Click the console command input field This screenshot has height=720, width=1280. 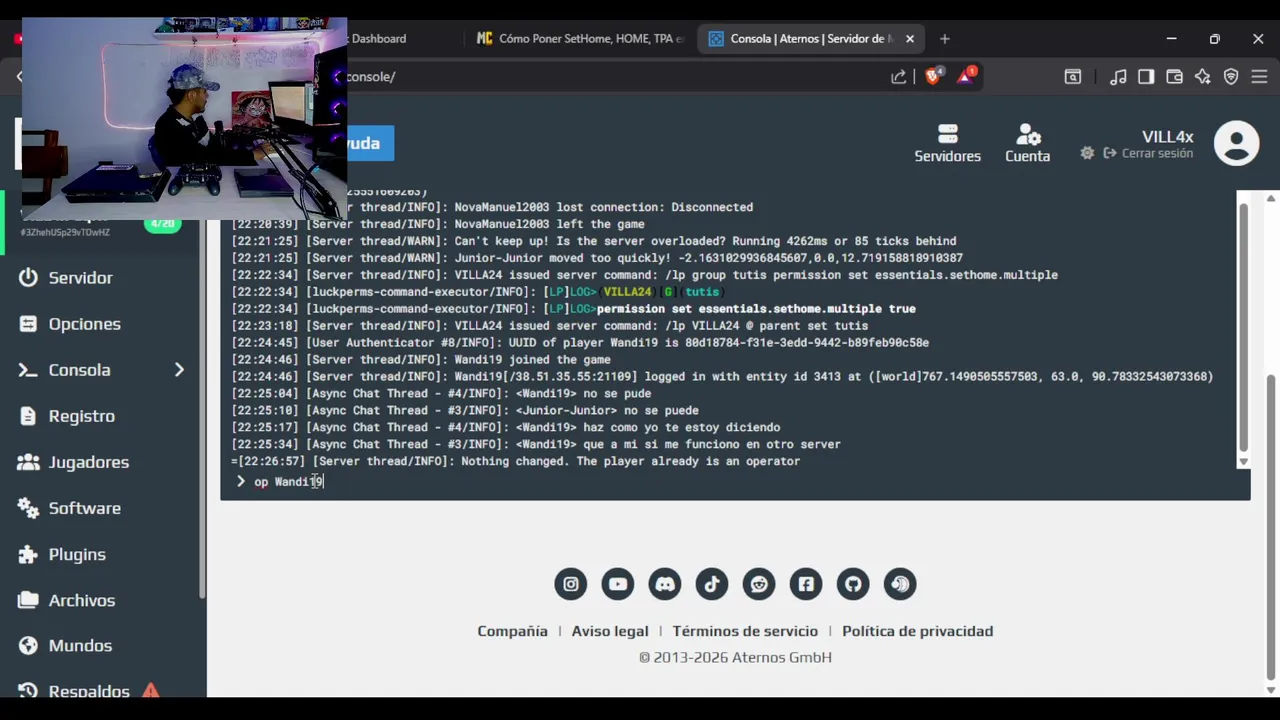735,482
